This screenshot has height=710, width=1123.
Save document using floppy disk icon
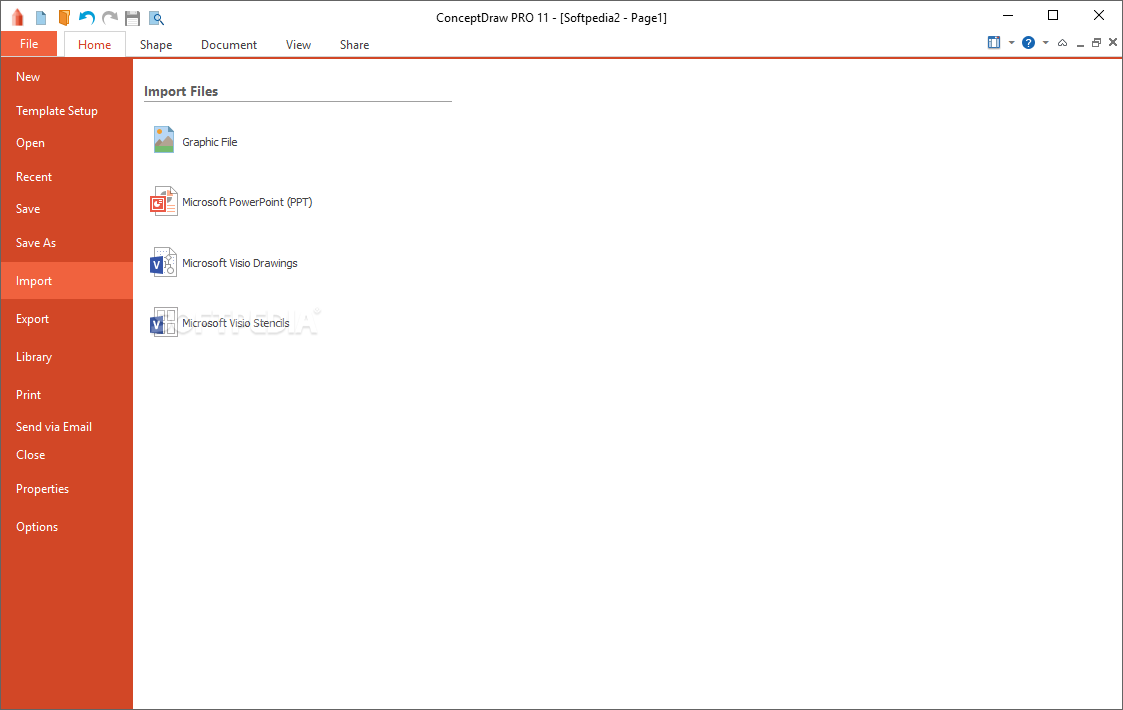(132, 18)
